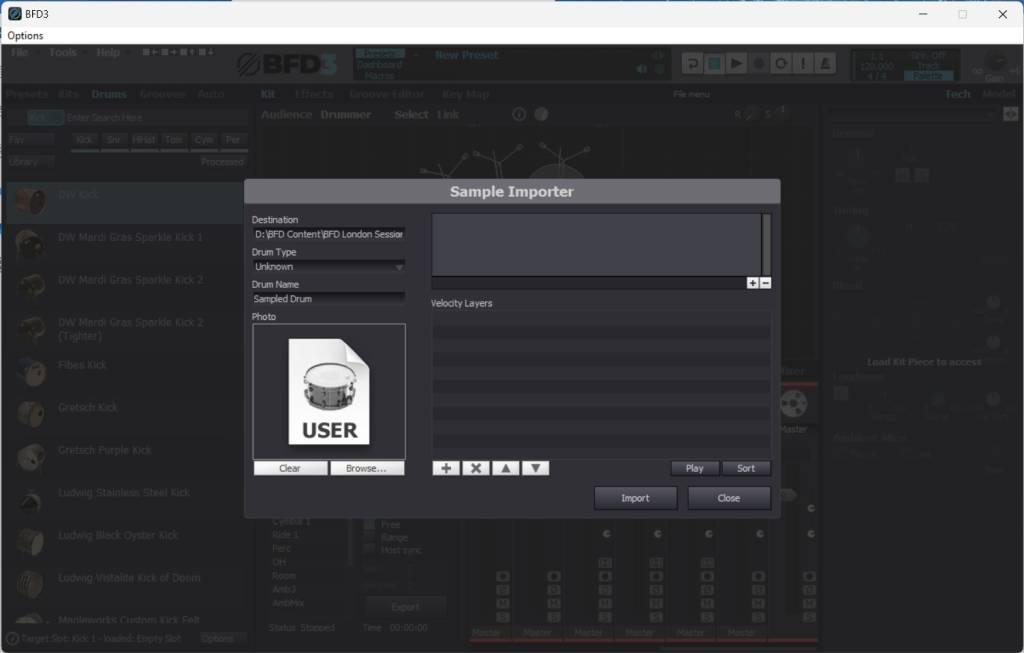Open the Options menu below the title bar

tap(24, 35)
